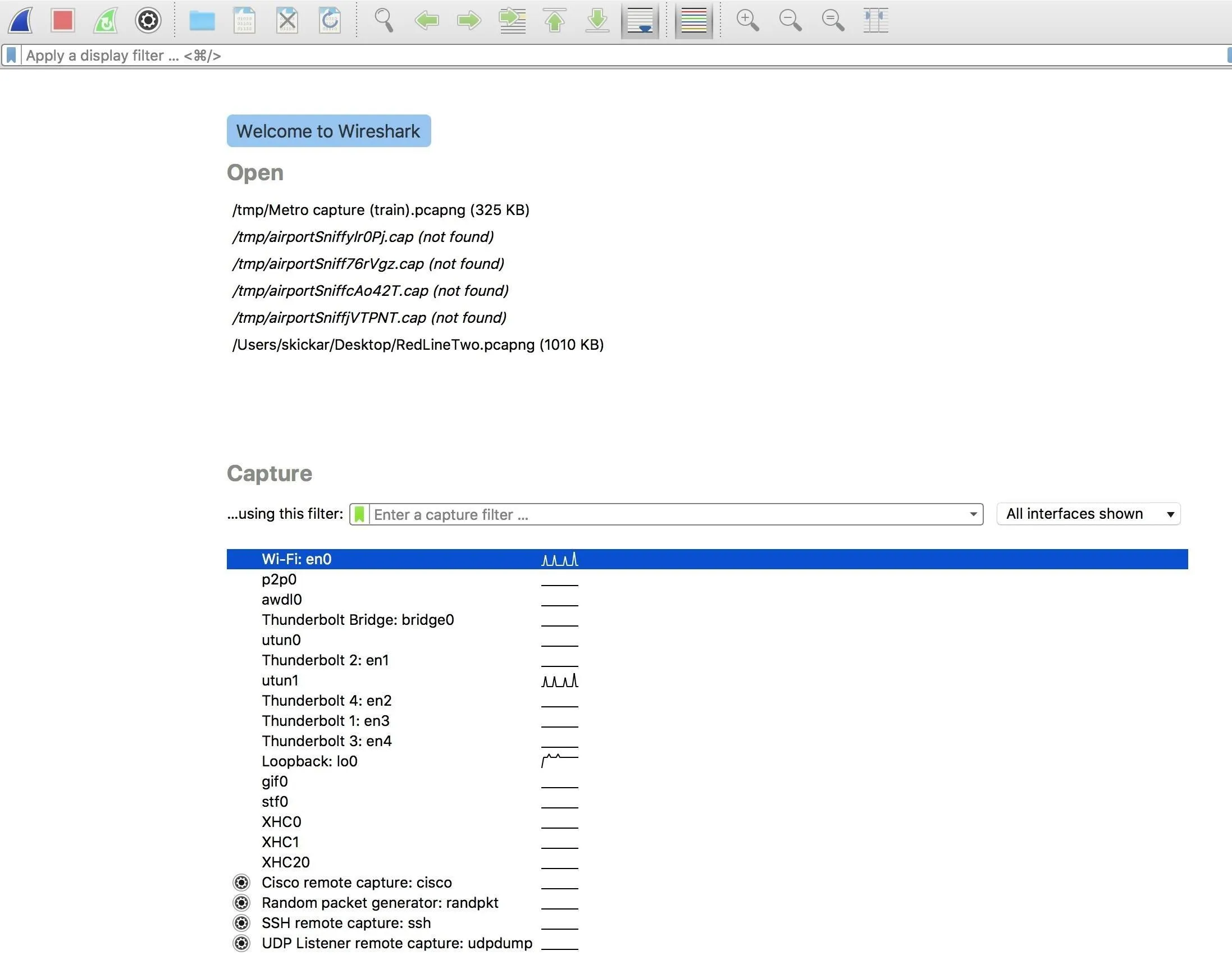Screen dimensions: 1232x978
Task: Select utun1 interface
Action: (x=708, y=680)
